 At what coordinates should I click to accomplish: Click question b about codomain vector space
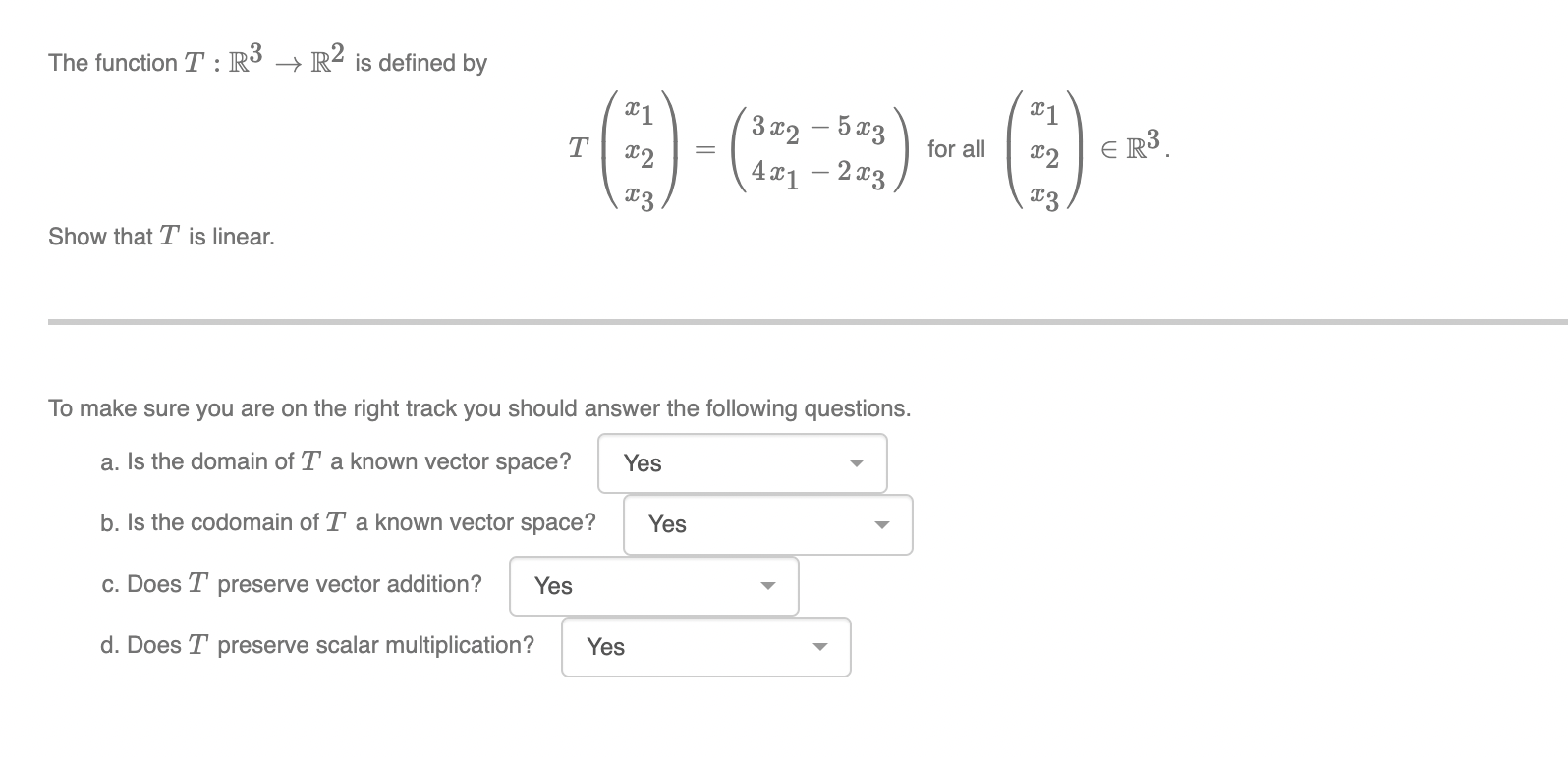(x=349, y=522)
